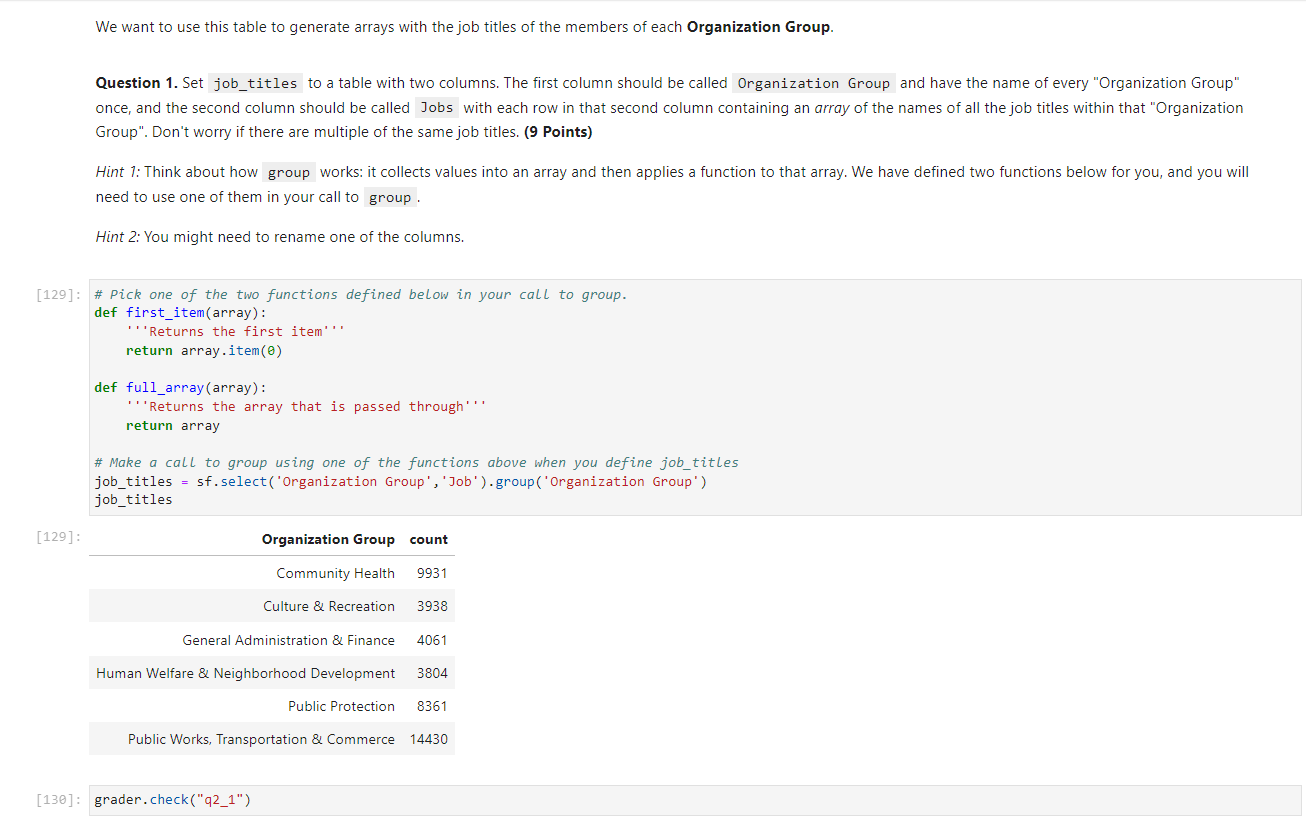Click the input prompt [129] of code cell
Image resolution: width=1306 pixels, height=821 pixels.
(59, 295)
